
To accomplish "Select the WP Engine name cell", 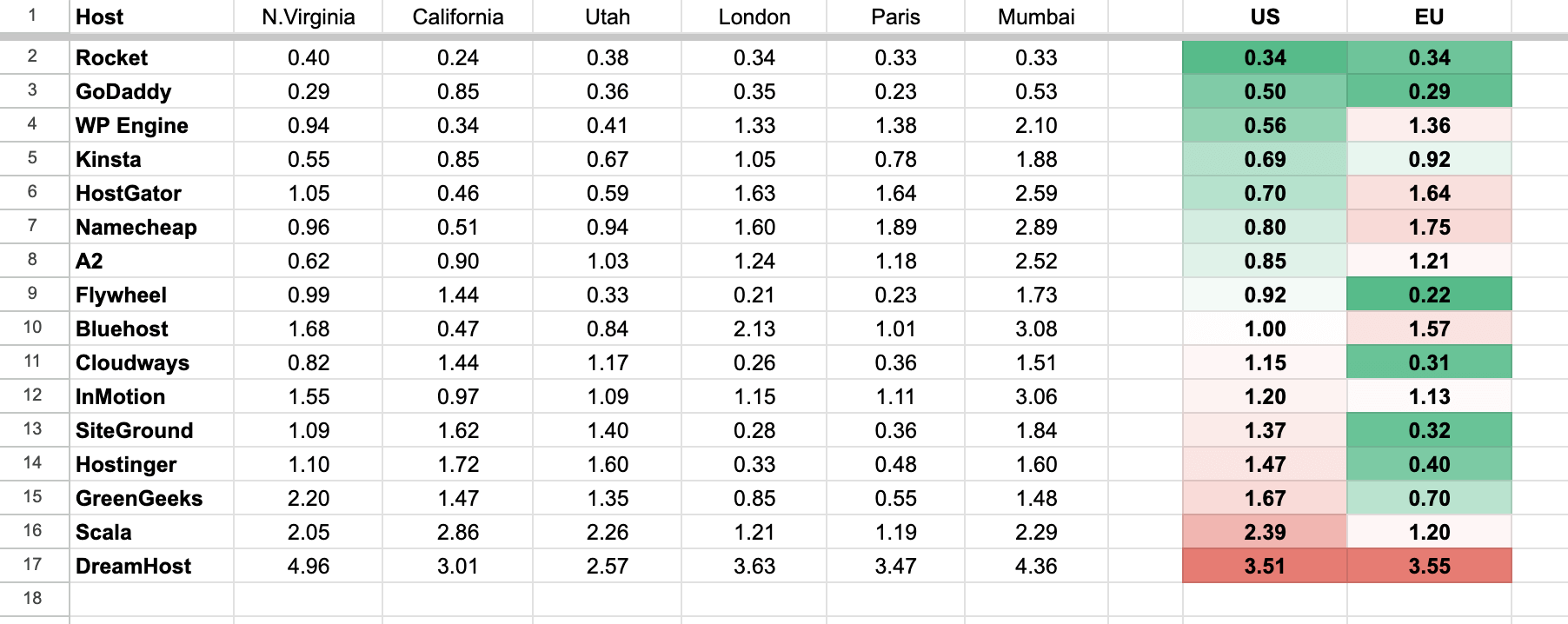I will click(x=151, y=125).
